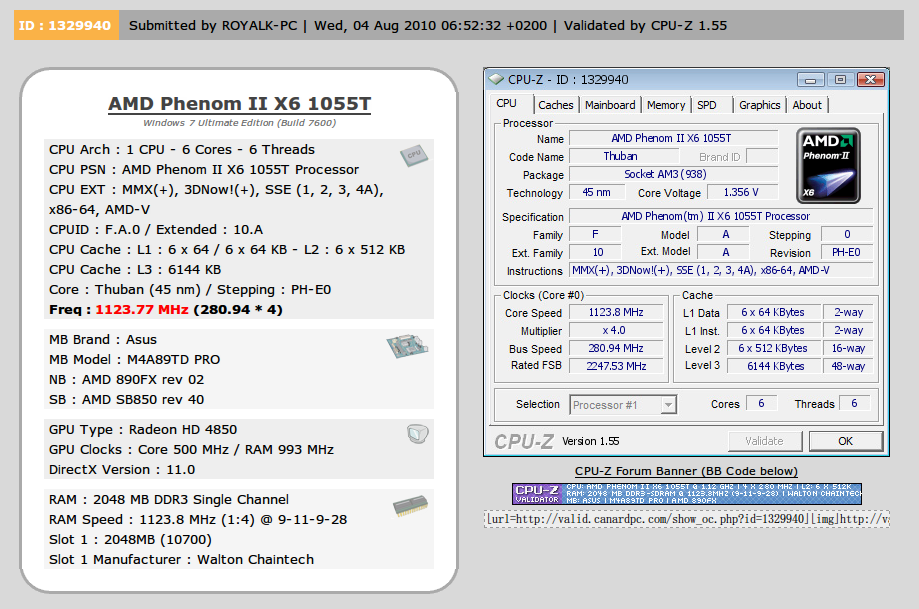Click the DirectX Version : 11.0 line
The height and width of the screenshot is (609, 919).
122,470
